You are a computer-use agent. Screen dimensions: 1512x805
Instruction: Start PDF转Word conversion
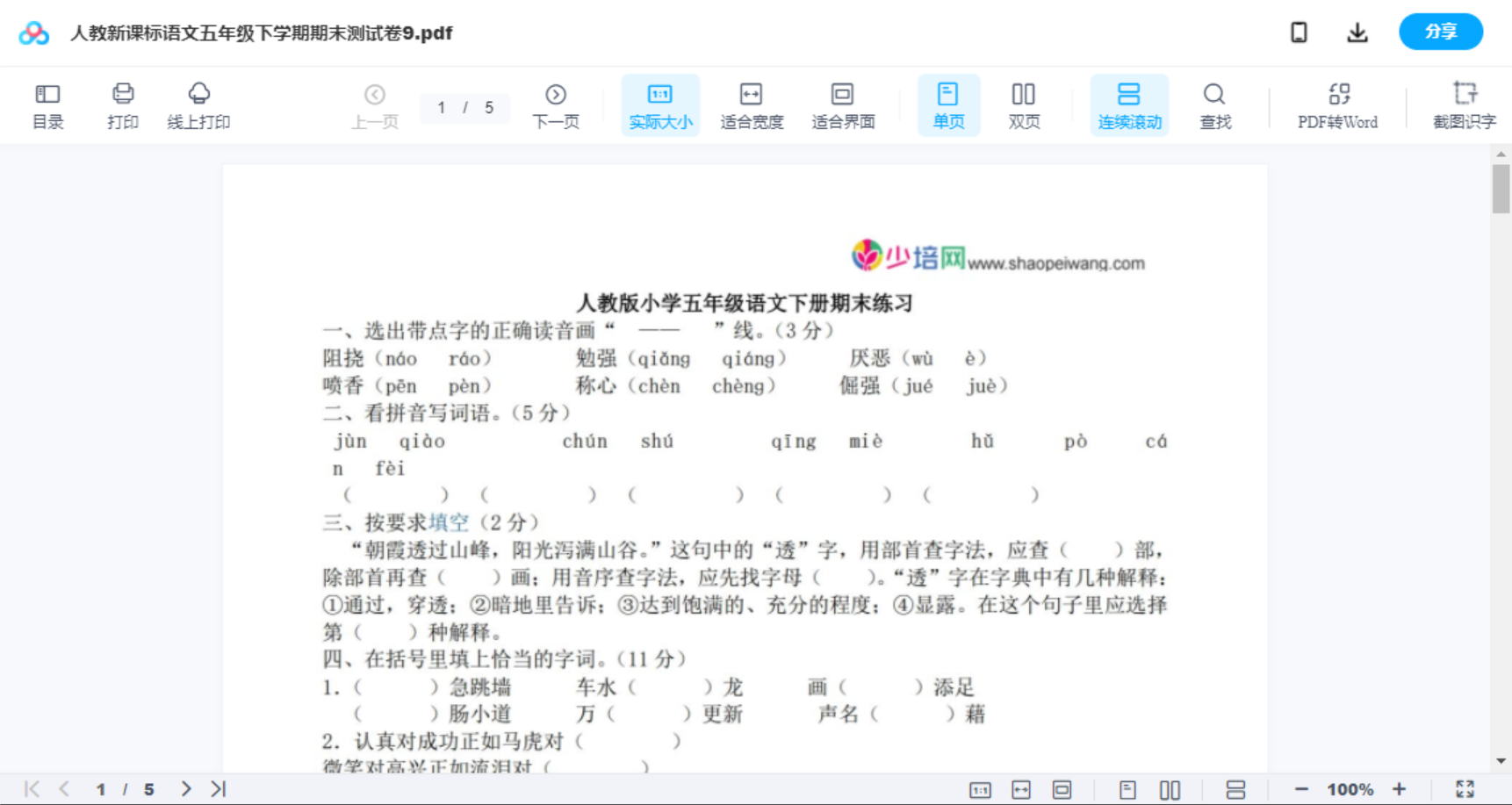(1336, 104)
